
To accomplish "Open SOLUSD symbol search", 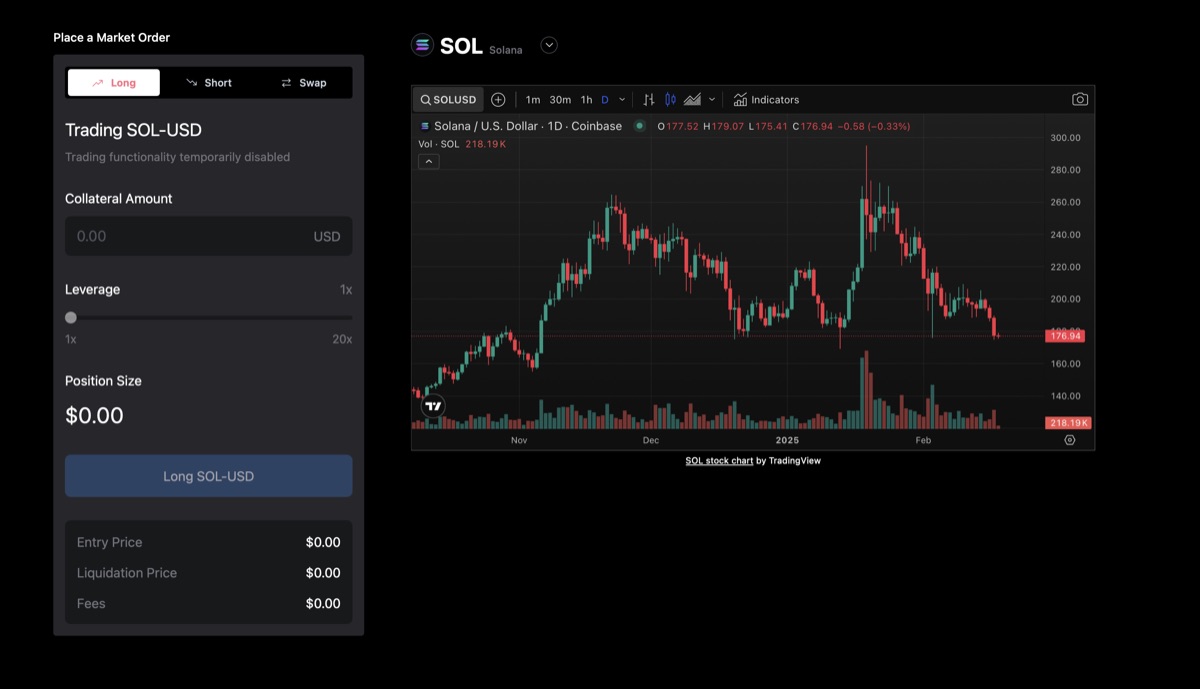I will (x=448, y=100).
